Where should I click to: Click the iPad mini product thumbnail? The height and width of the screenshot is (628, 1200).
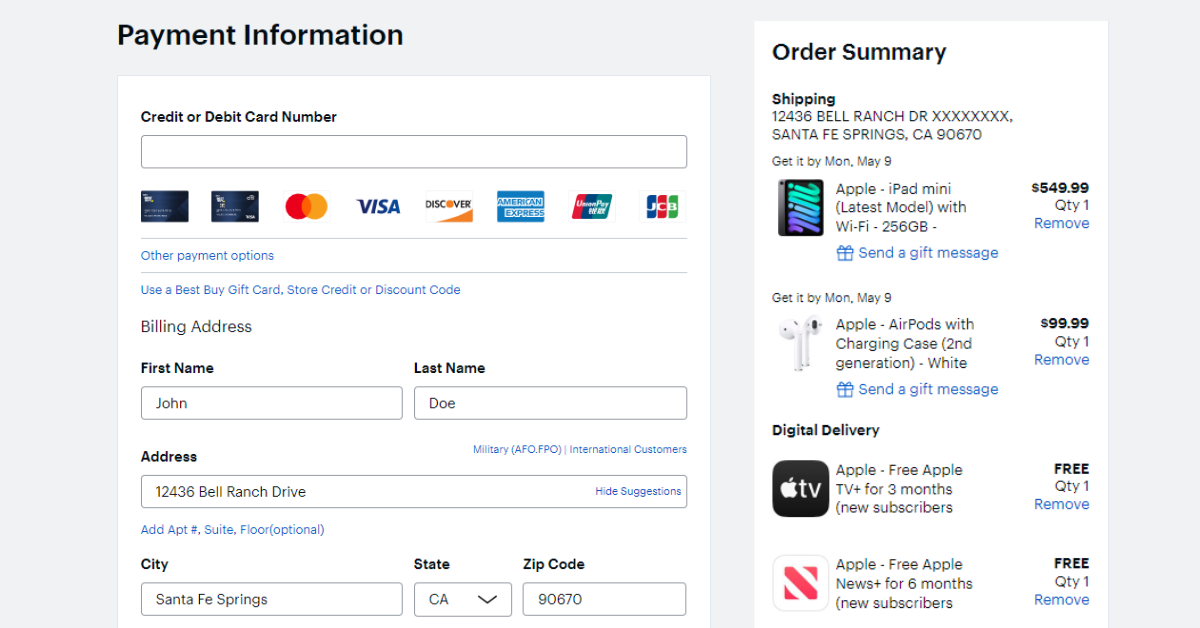pos(800,207)
